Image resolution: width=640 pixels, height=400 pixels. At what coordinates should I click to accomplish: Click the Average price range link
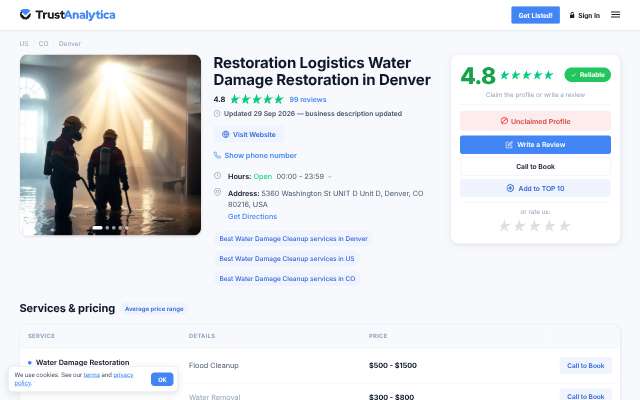154,309
